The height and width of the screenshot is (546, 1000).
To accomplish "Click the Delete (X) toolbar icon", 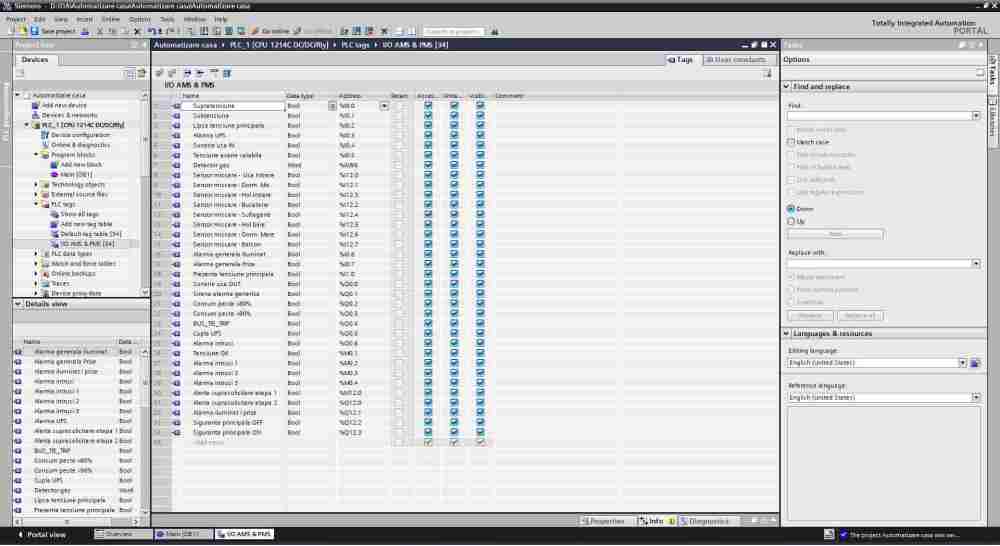I will pos(136,31).
